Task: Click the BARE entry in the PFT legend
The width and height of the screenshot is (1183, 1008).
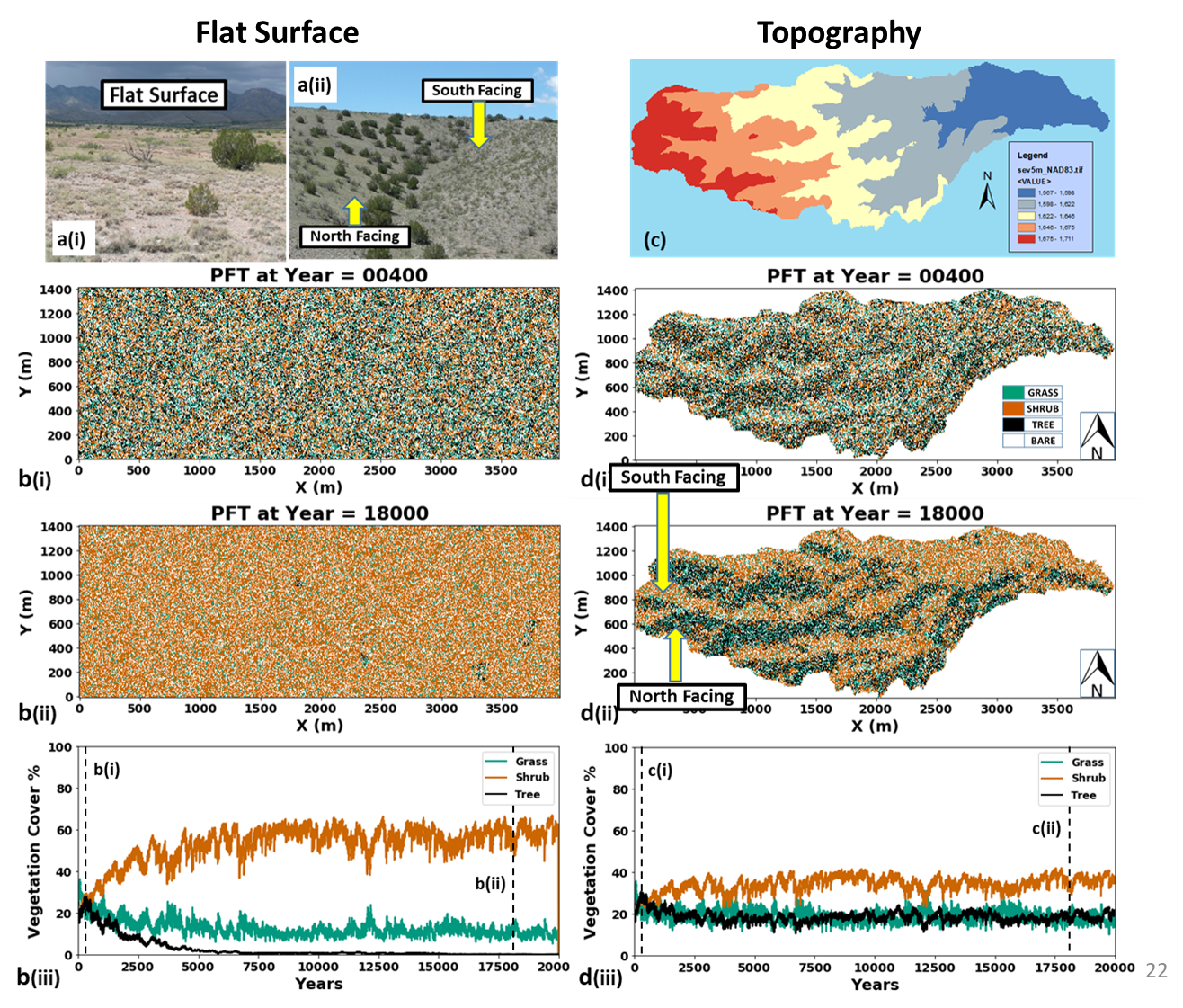Action: click(1032, 441)
